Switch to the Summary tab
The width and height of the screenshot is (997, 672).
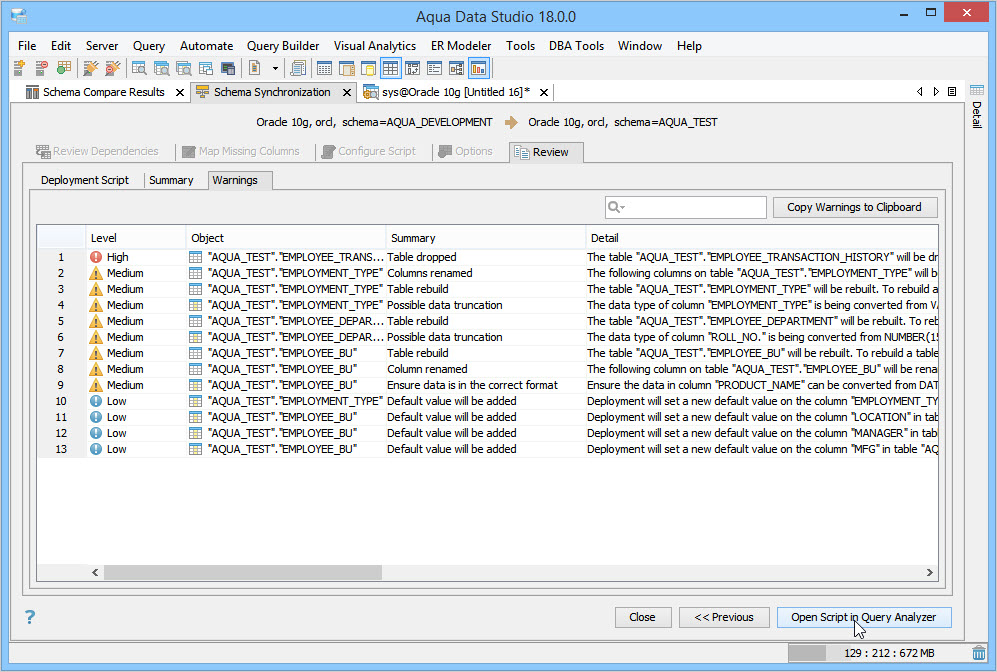(171, 181)
